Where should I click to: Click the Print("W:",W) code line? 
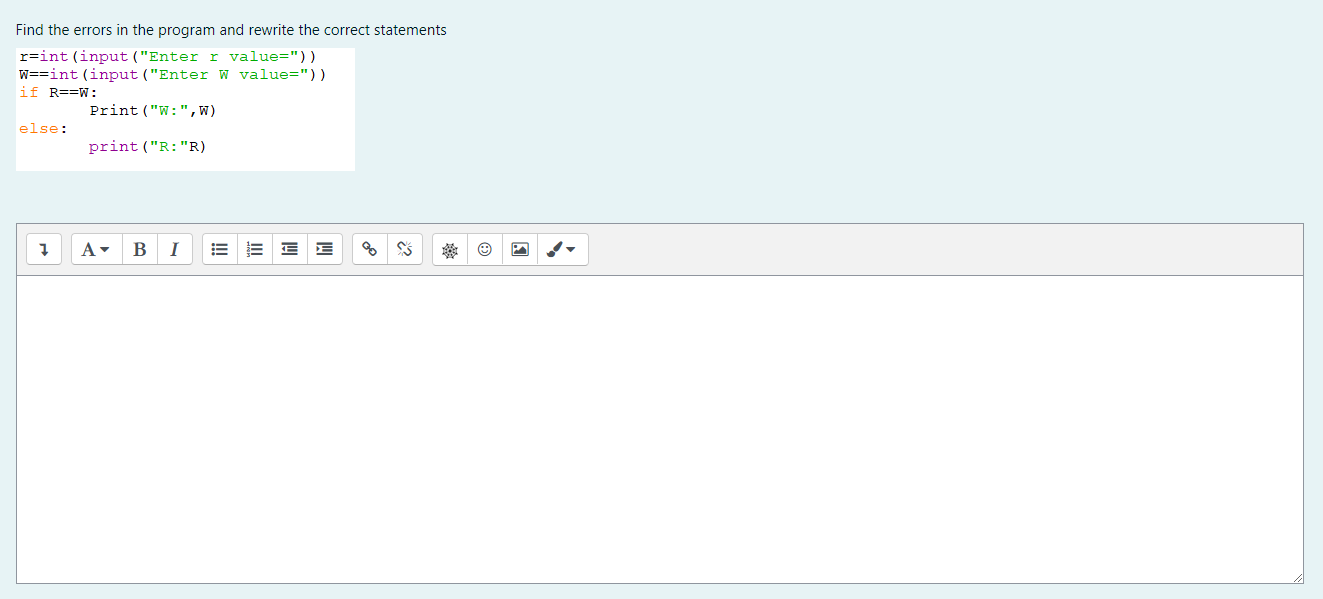[153, 111]
